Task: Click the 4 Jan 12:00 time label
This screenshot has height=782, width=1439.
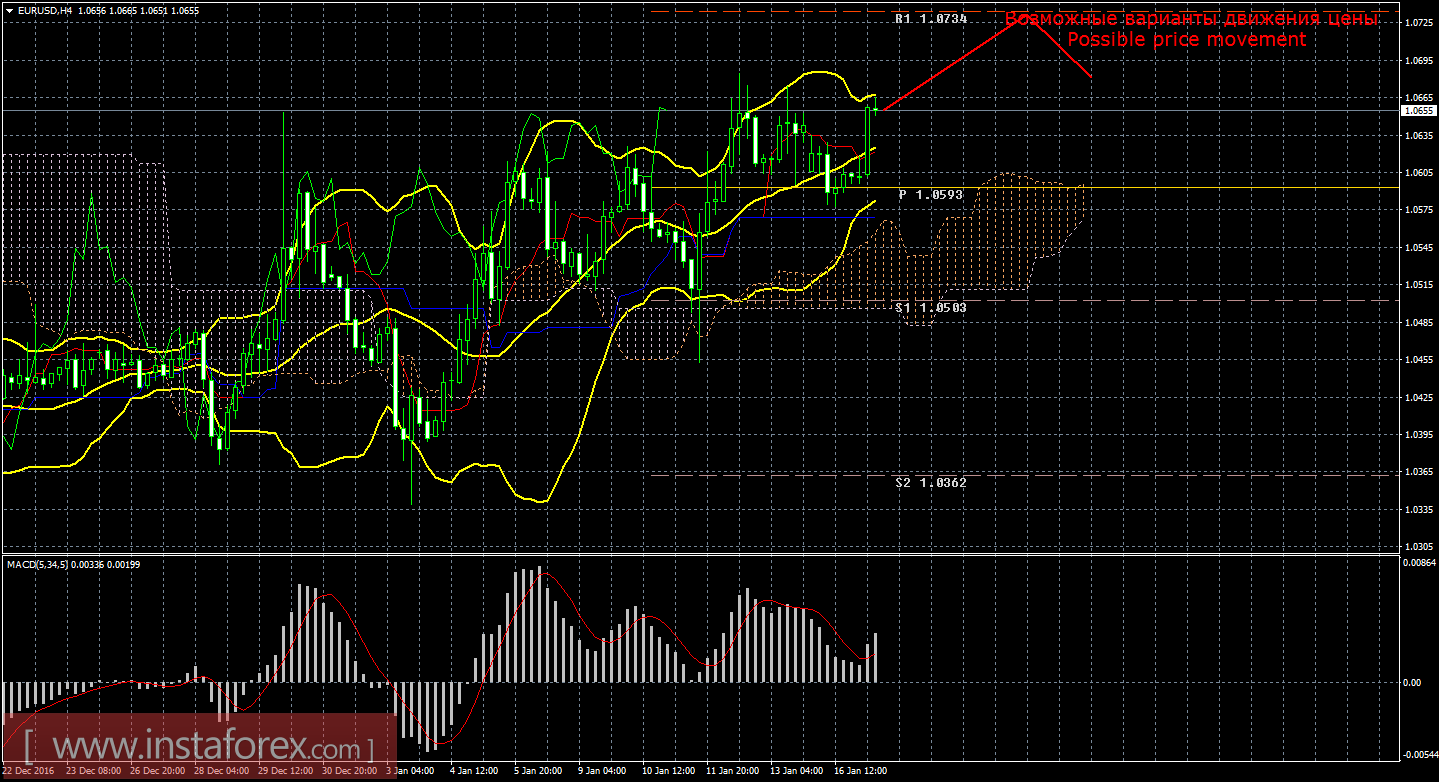Action: tap(476, 771)
